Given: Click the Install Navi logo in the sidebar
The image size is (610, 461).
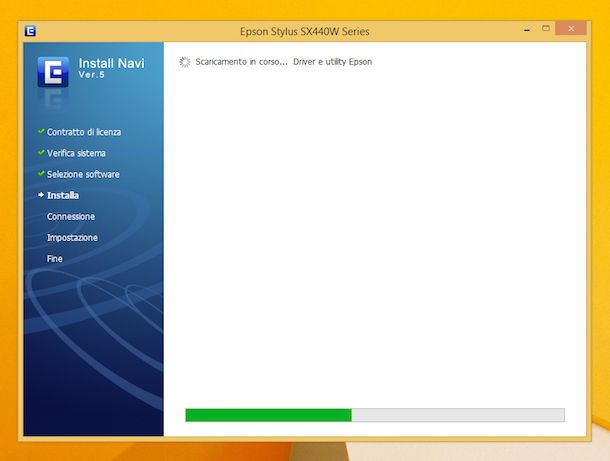Looking at the screenshot, I should click(53, 72).
